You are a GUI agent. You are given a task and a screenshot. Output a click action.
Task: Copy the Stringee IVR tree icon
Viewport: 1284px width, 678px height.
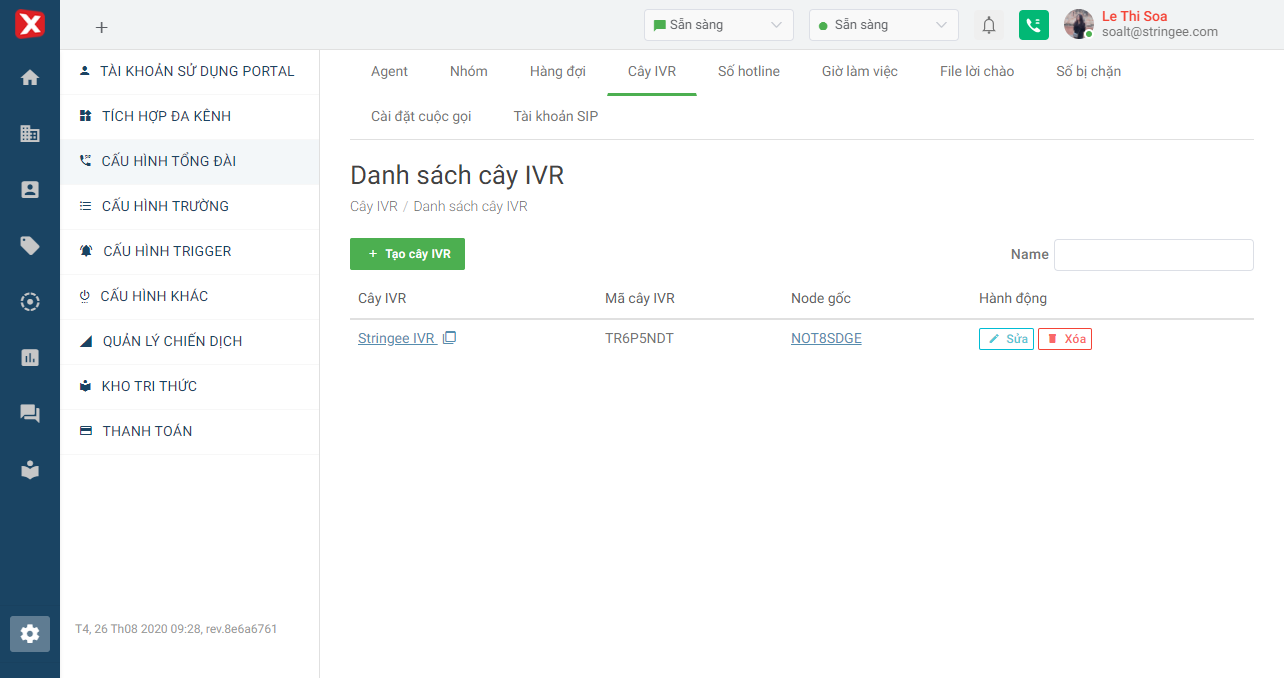pyautogui.click(x=450, y=338)
